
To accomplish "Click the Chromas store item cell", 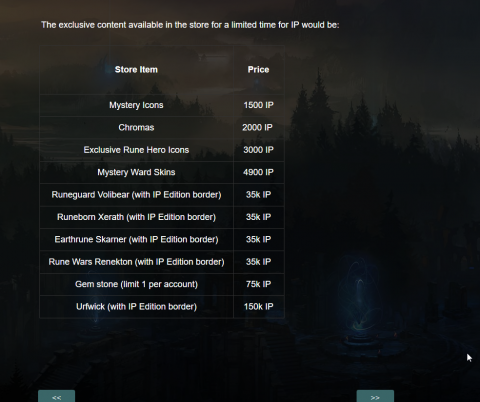I will pos(136,128).
